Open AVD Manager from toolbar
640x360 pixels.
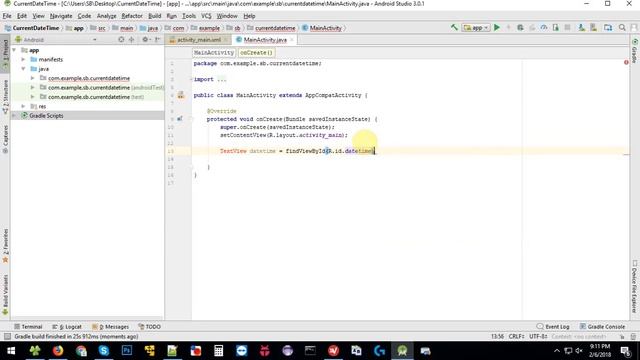click(582, 27)
